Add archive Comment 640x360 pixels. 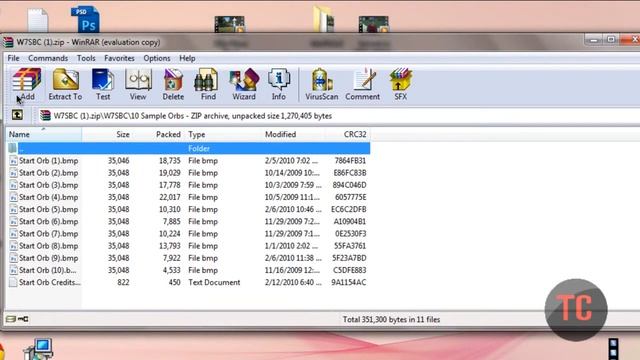point(362,84)
